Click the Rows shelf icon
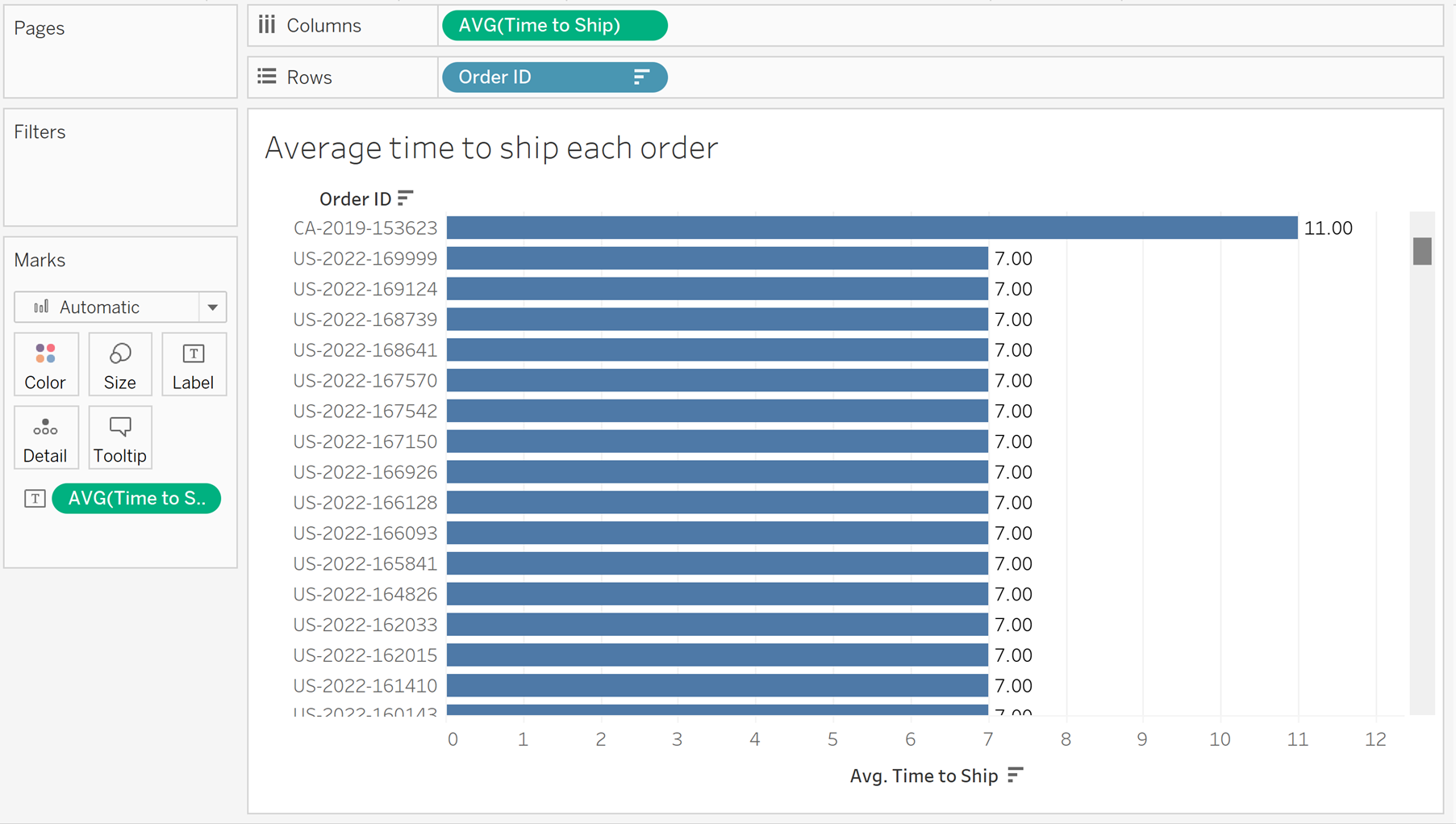 coord(267,77)
